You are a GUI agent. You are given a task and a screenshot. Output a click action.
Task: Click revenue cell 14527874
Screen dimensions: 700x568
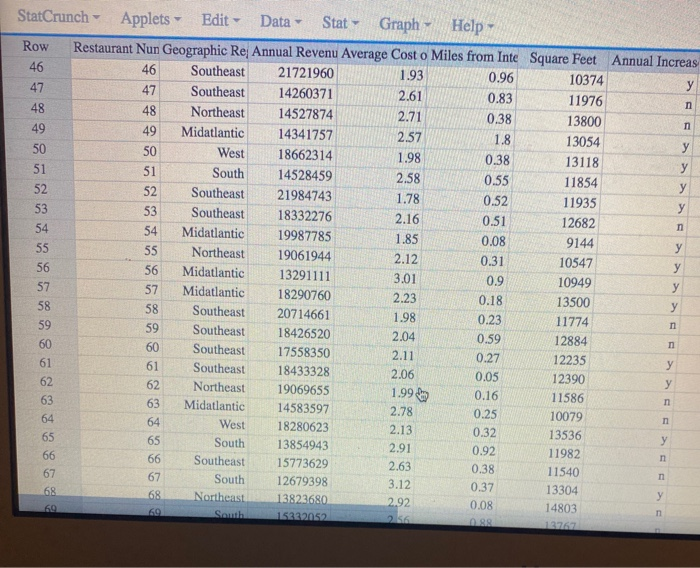(305, 114)
